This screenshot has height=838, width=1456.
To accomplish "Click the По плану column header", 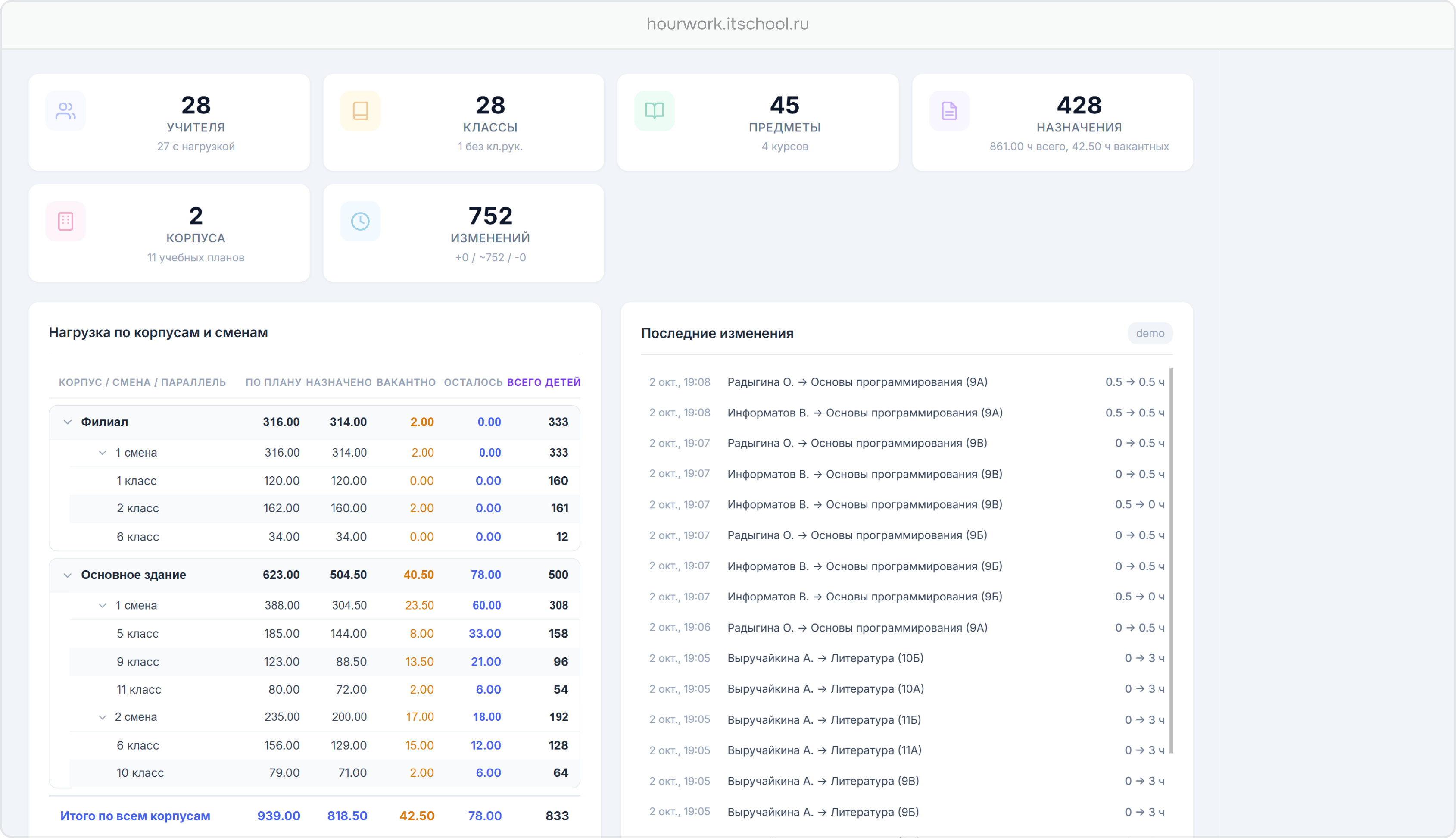I will [x=273, y=382].
